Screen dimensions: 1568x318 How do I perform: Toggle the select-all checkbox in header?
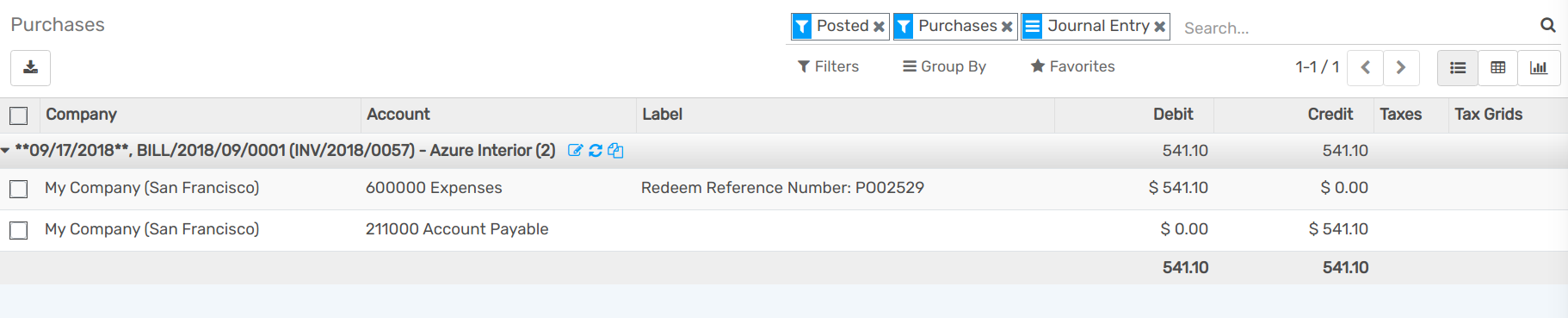pyautogui.click(x=19, y=115)
